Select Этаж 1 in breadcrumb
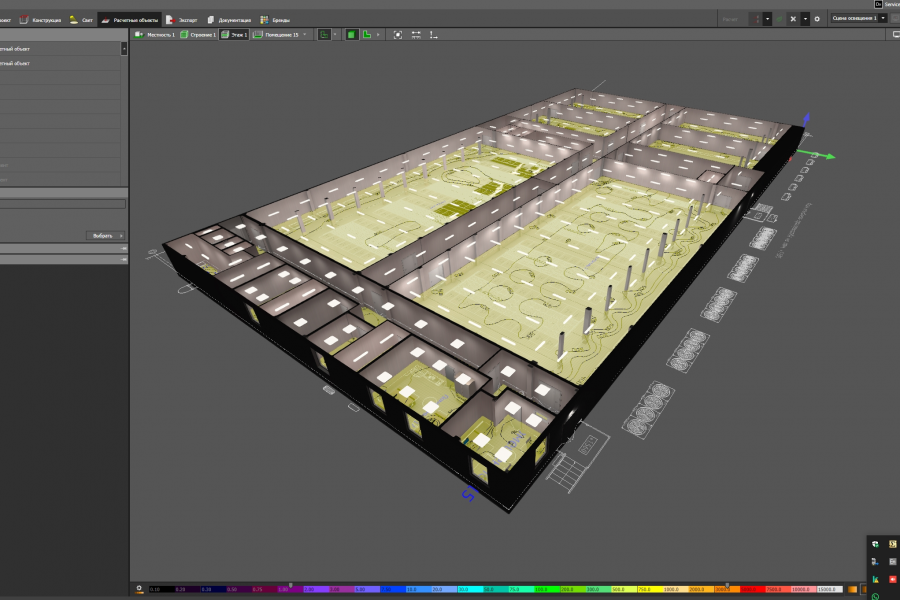 (234, 35)
